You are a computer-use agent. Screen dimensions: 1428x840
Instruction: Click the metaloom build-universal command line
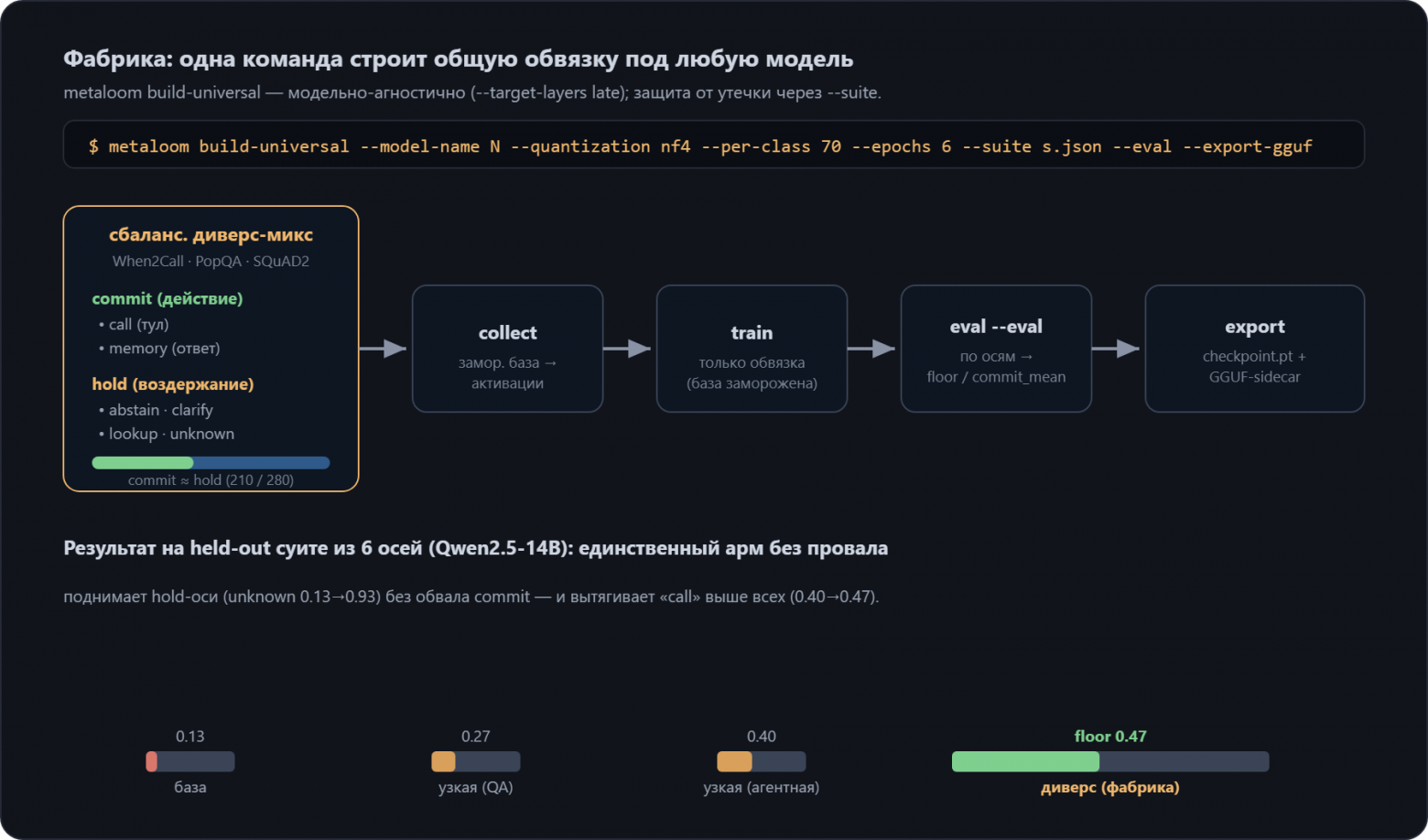pyautogui.click(x=714, y=145)
